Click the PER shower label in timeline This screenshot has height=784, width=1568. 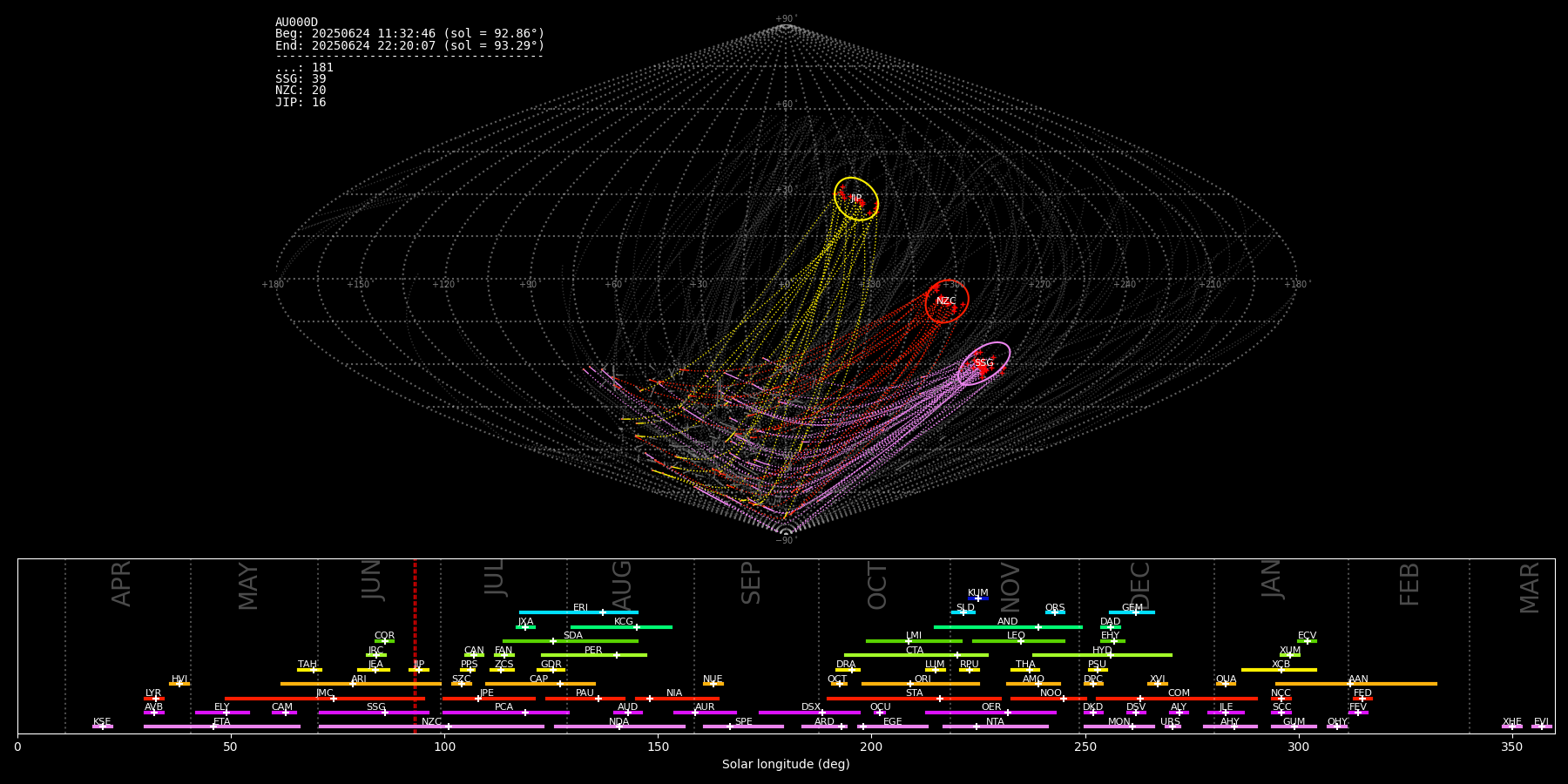coord(593,651)
